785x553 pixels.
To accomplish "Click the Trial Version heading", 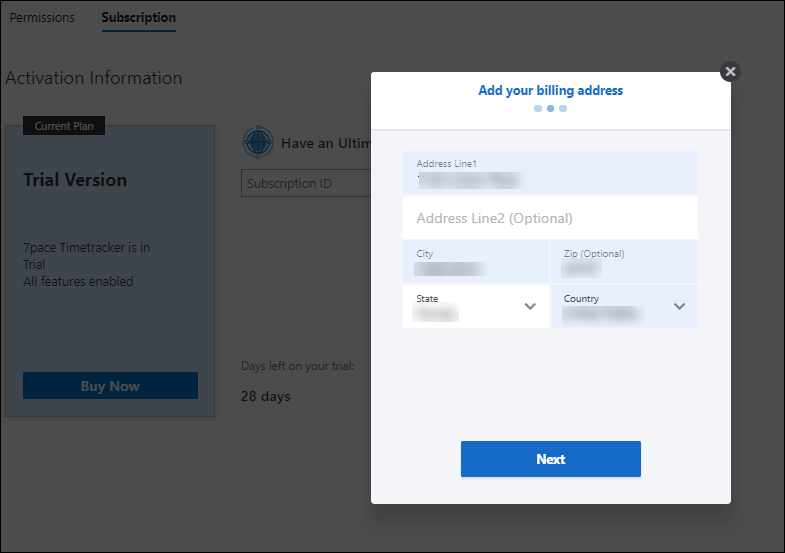I will (75, 180).
